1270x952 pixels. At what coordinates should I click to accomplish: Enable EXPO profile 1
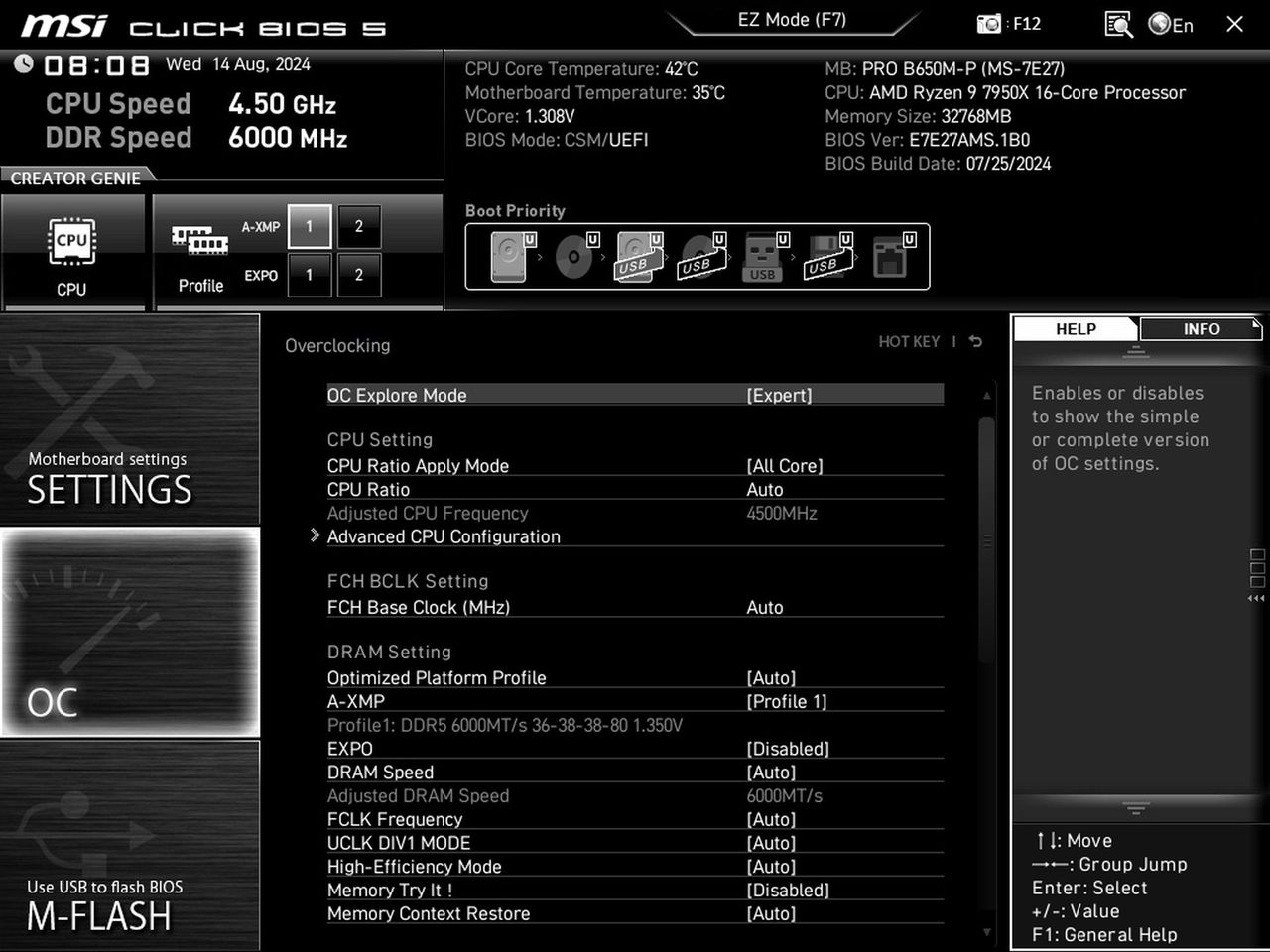(x=309, y=275)
